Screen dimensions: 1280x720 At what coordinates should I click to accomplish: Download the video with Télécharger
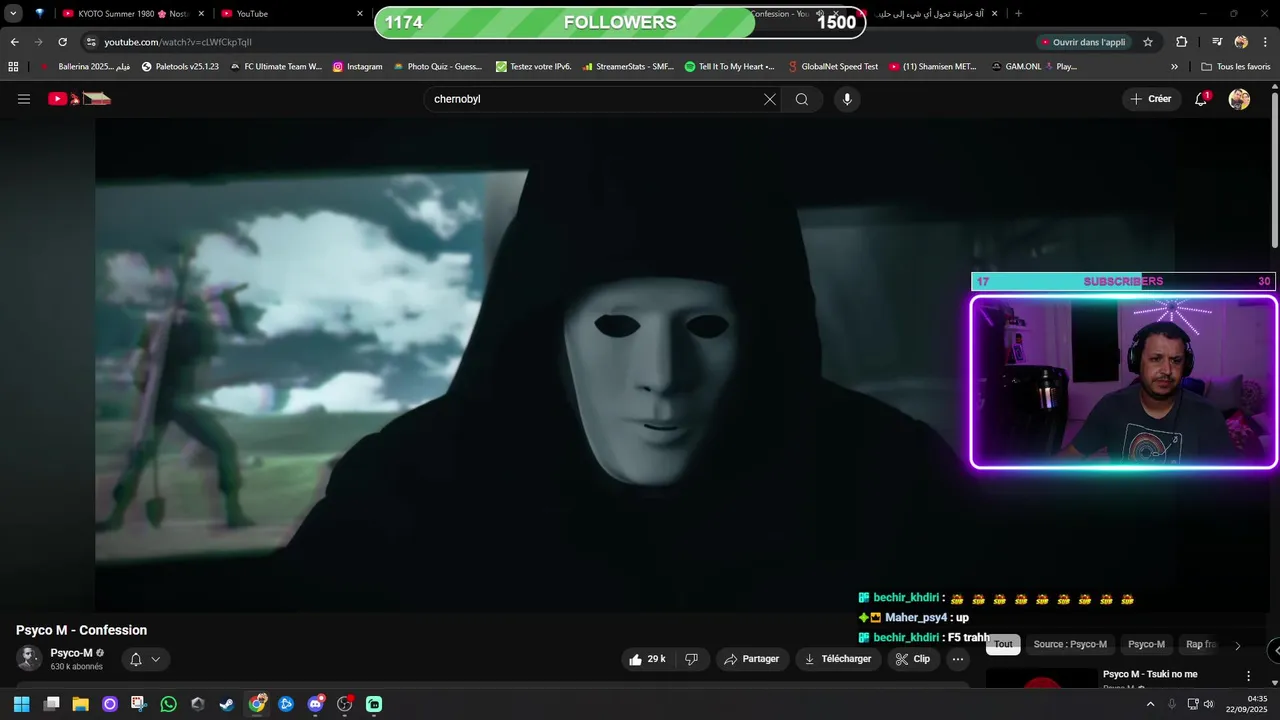pyautogui.click(x=838, y=659)
